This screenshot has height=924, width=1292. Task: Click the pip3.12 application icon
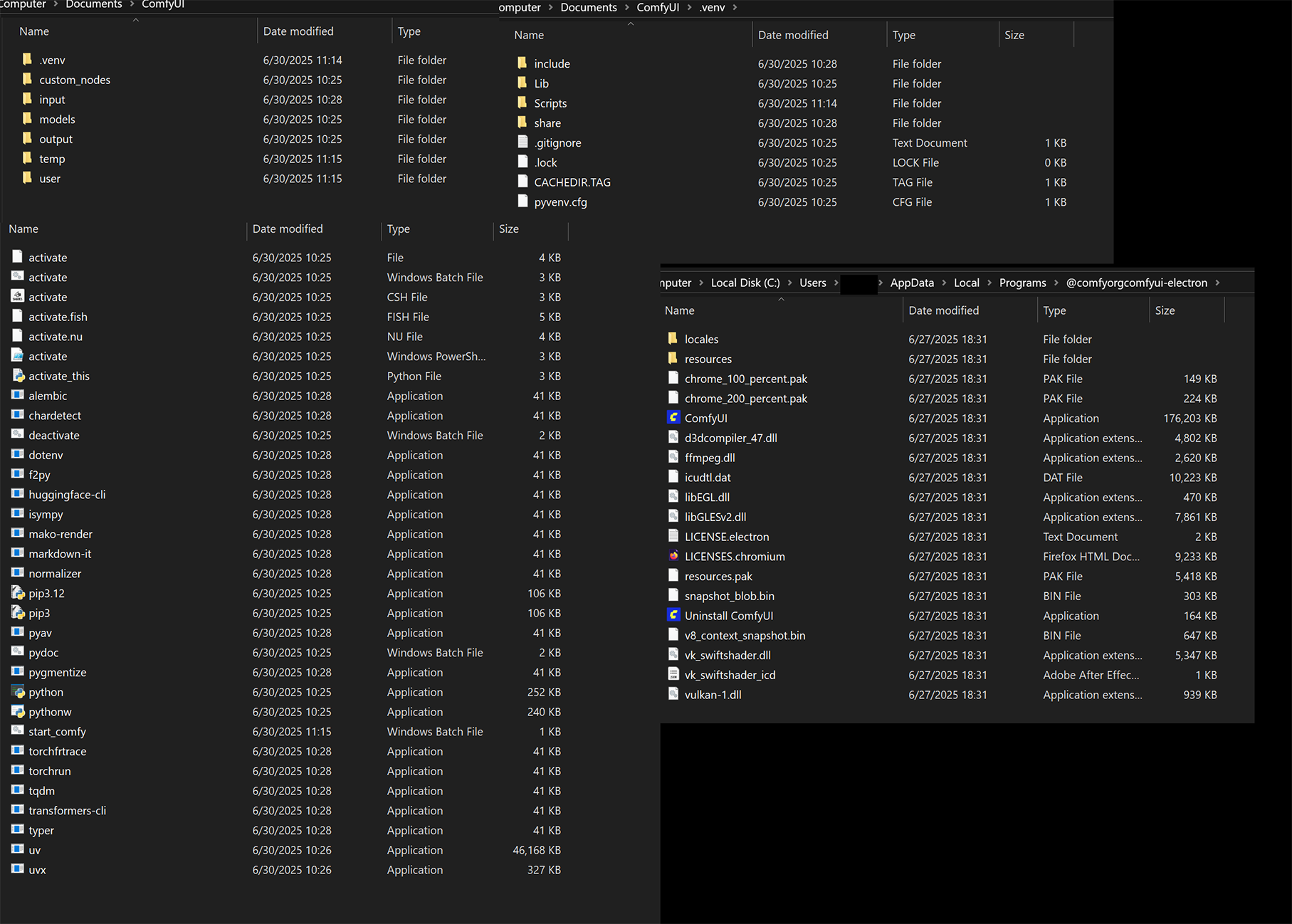tap(18, 592)
